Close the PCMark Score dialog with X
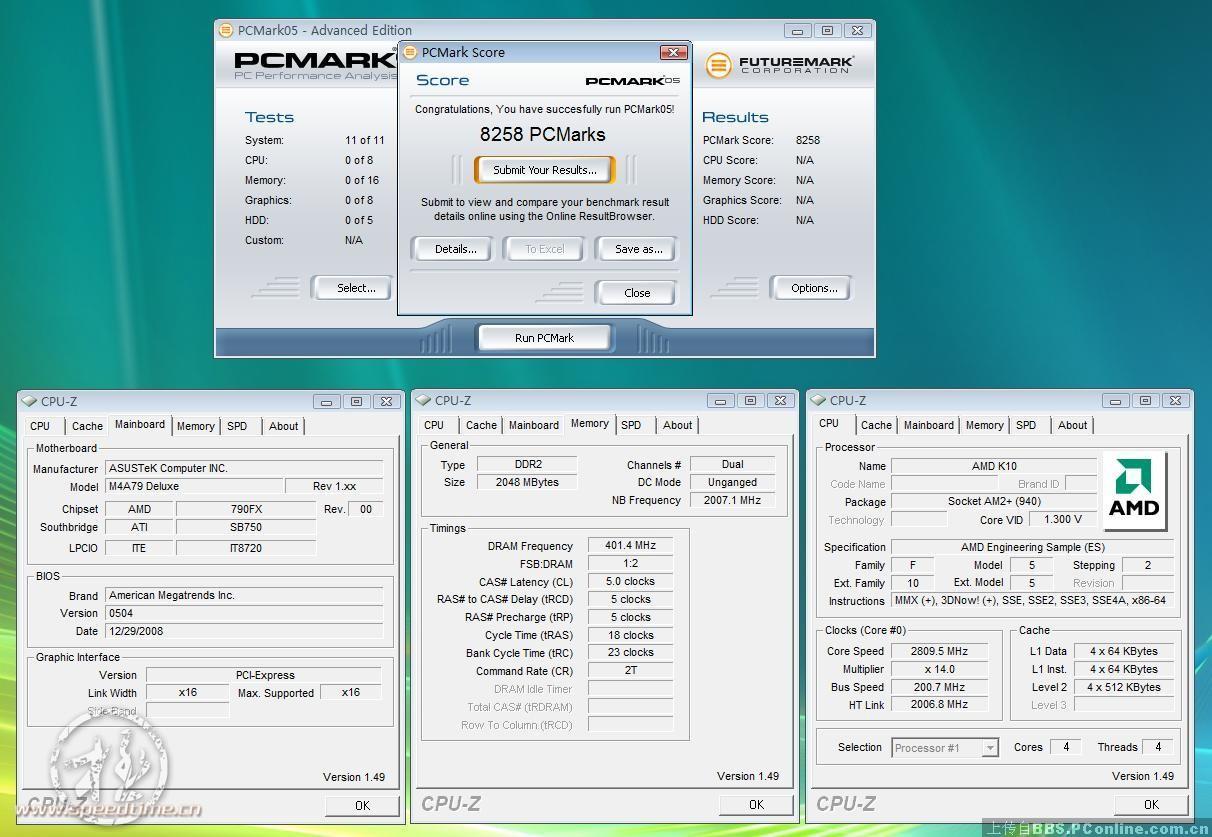Screen dimensions: 1212x837 [x=673, y=52]
